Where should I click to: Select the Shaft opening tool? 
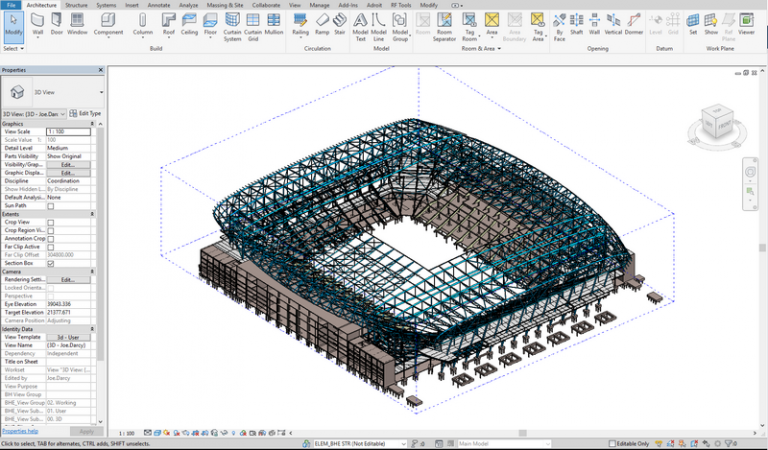tap(576, 24)
